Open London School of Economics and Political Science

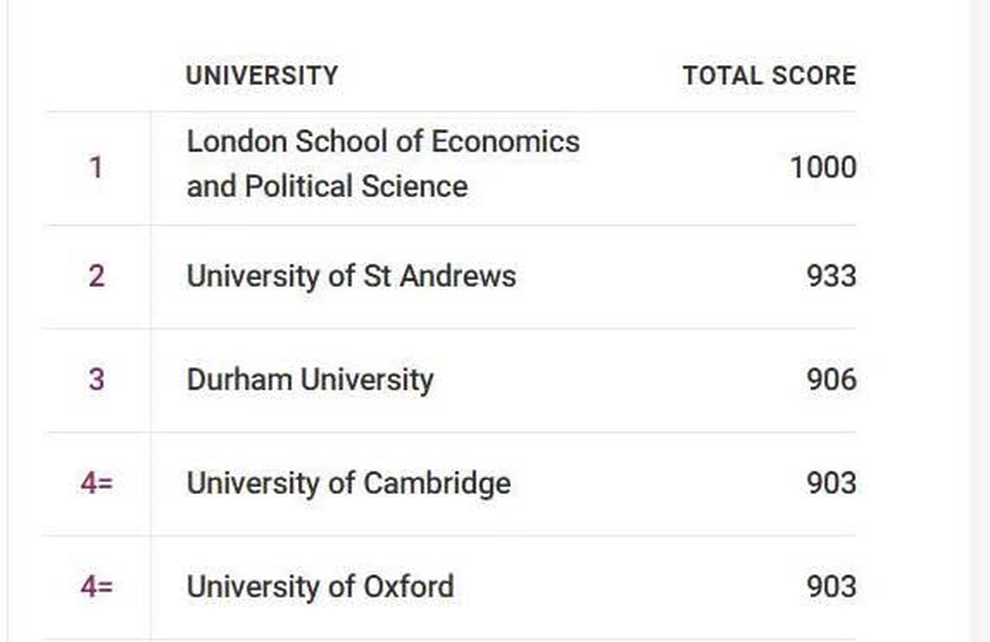[382, 164]
